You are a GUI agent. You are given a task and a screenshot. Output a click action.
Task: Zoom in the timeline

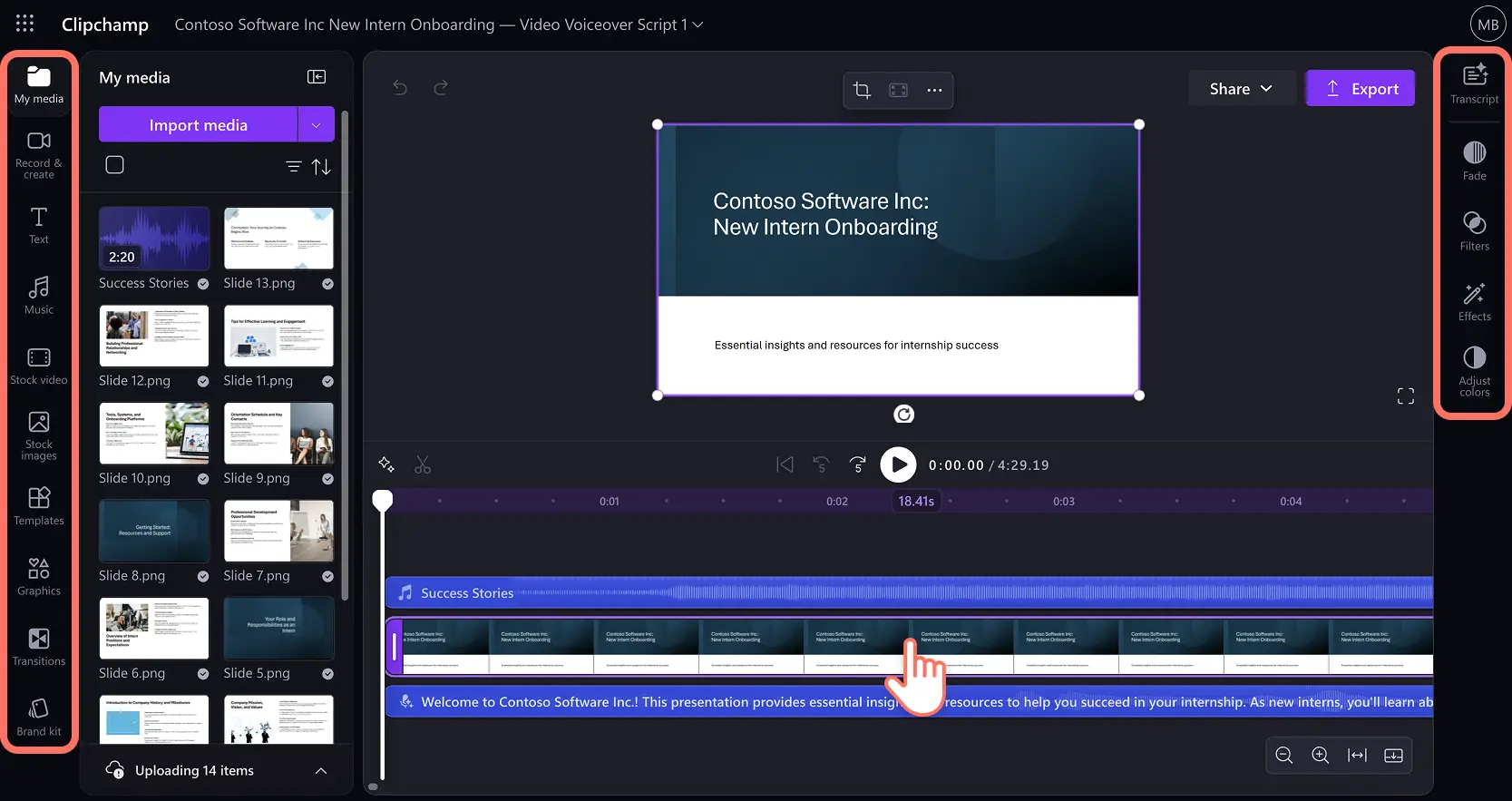pos(1321,755)
